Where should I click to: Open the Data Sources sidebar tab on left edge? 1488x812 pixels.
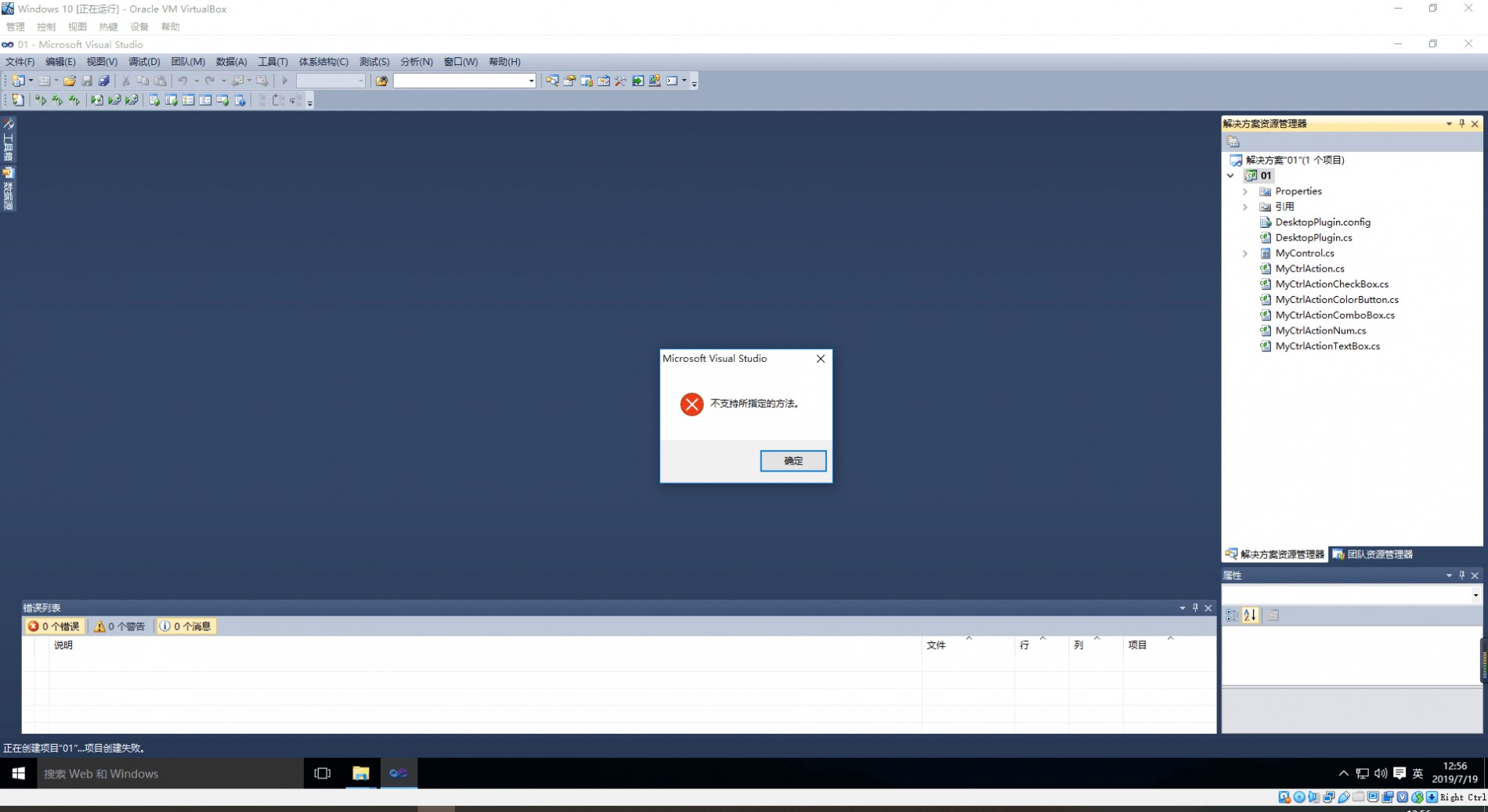8,189
